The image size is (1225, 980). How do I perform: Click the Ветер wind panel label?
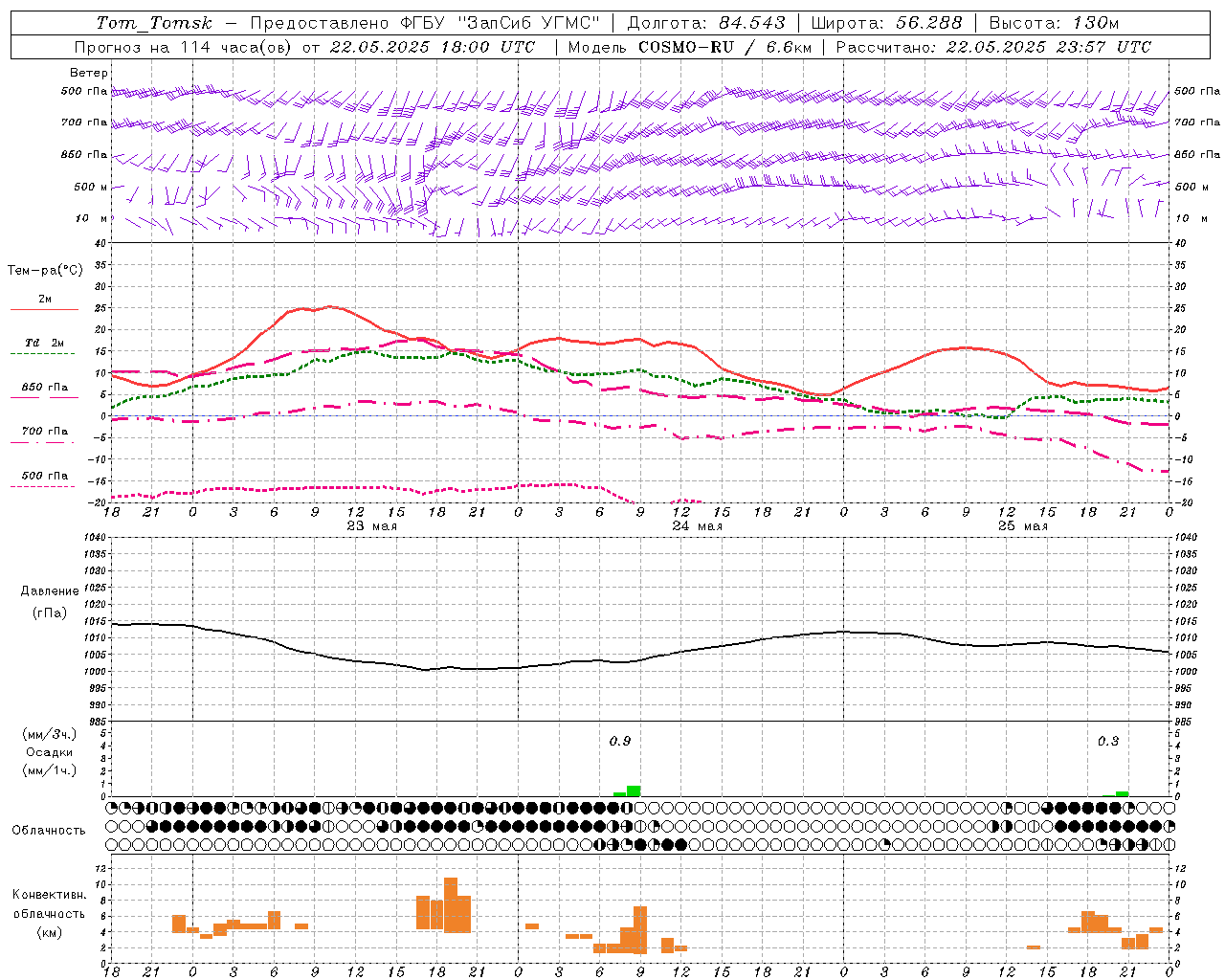click(89, 73)
